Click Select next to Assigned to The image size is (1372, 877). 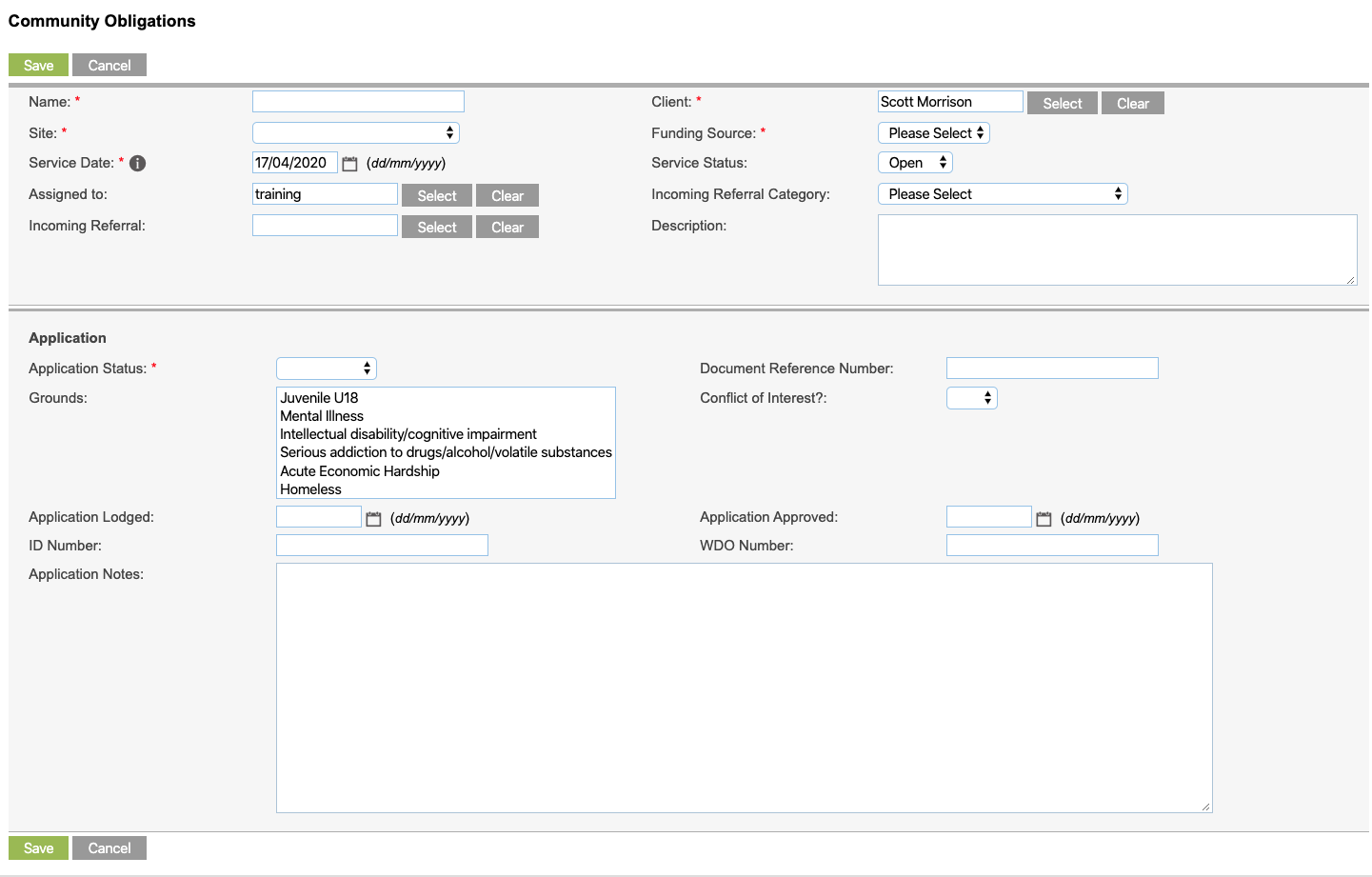click(x=436, y=194)
